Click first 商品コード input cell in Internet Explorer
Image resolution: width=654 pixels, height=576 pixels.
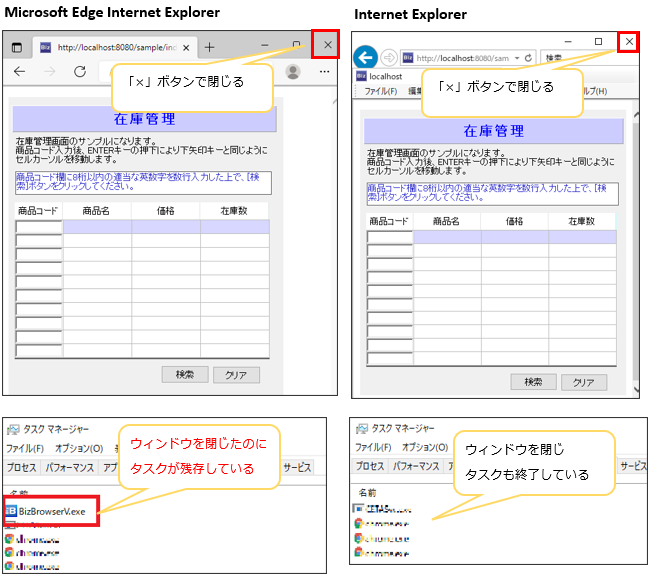coord(390,237)
